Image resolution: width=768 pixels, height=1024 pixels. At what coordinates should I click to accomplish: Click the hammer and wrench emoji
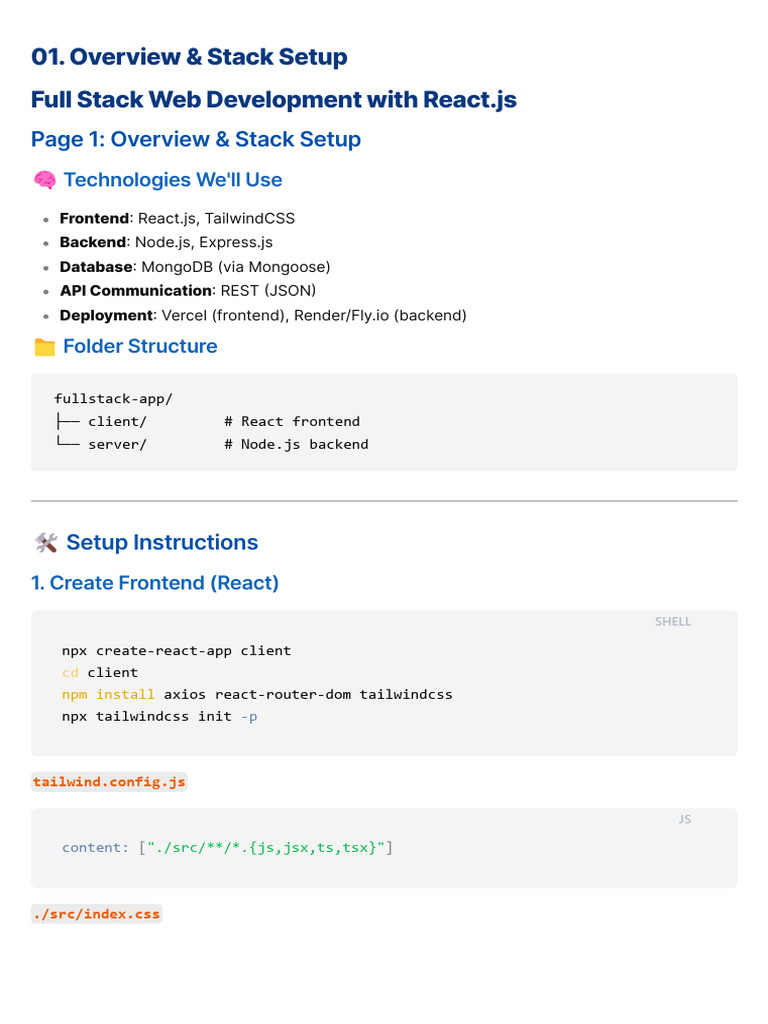tap(45, 543)
